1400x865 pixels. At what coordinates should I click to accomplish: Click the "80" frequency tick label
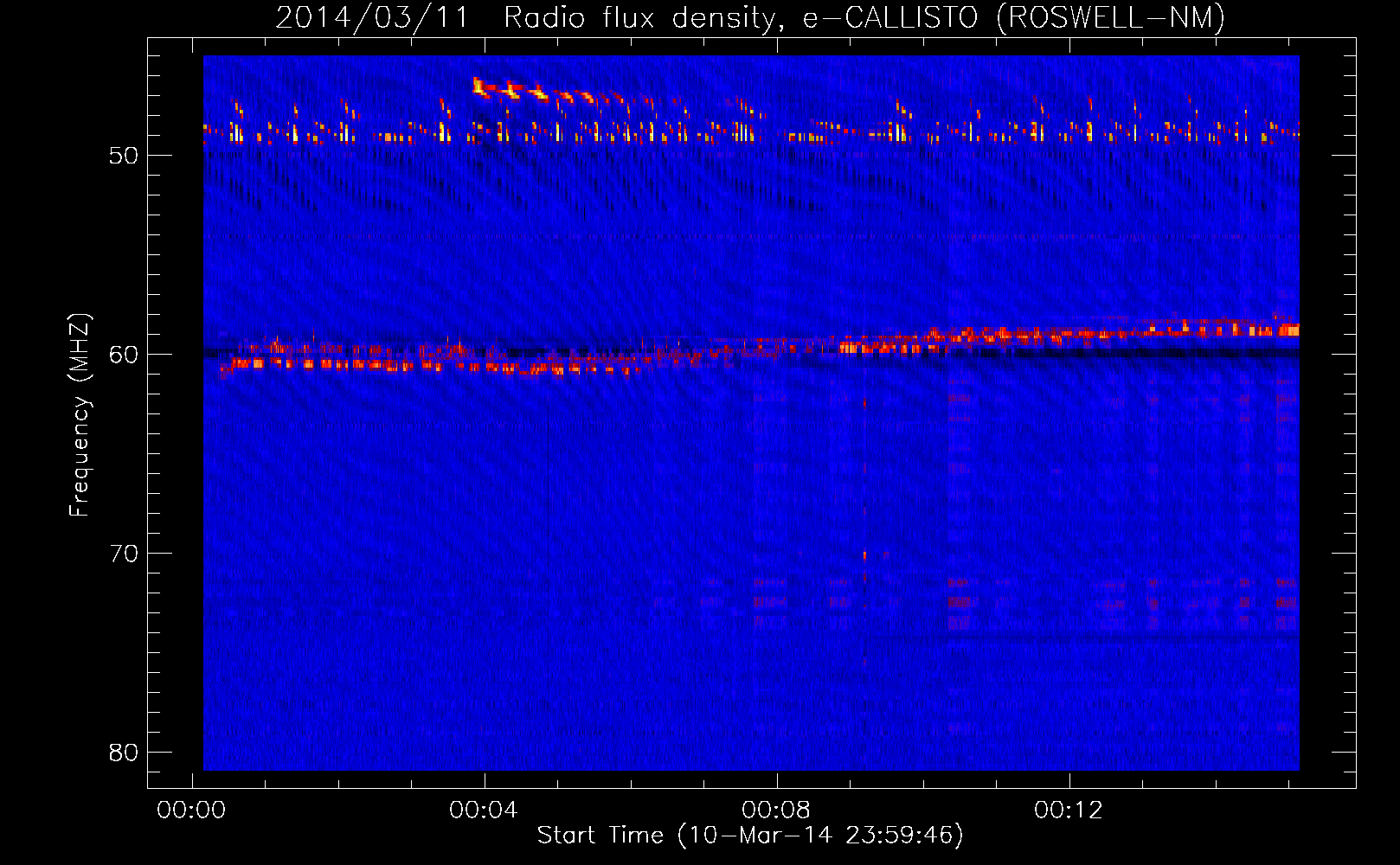point(124,753)
